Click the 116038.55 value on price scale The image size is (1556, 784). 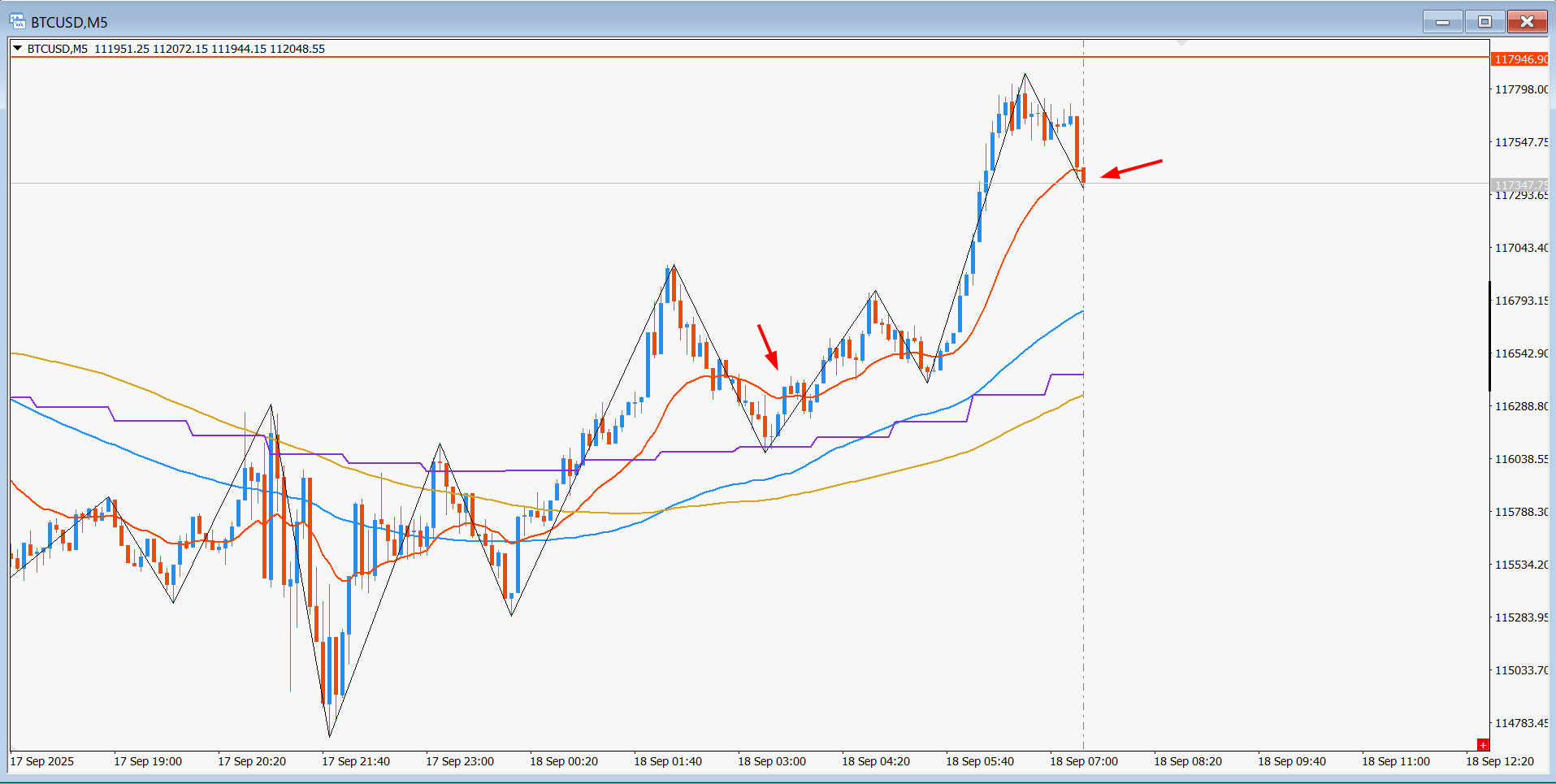[x=1521, y=459]
